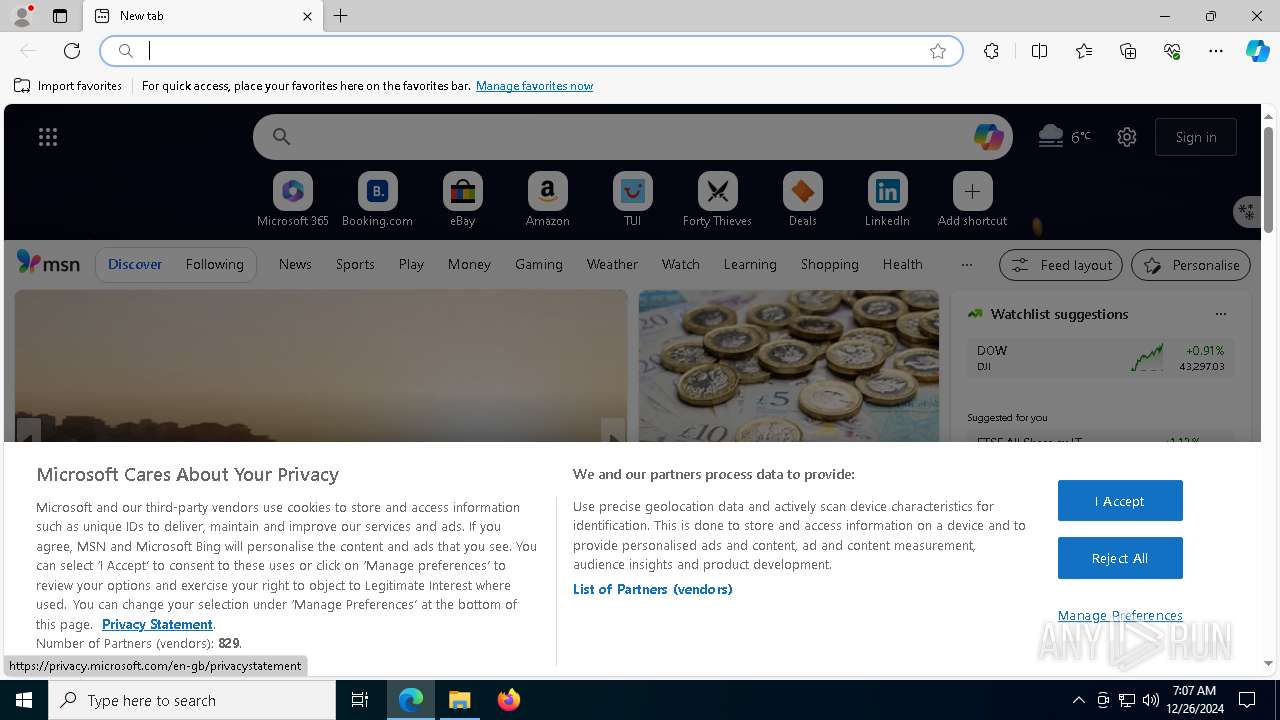Open List of Partners (vendors) link
Image resolution: width=1280 pixels, height=720 pixels.
(x=653, y=589)
